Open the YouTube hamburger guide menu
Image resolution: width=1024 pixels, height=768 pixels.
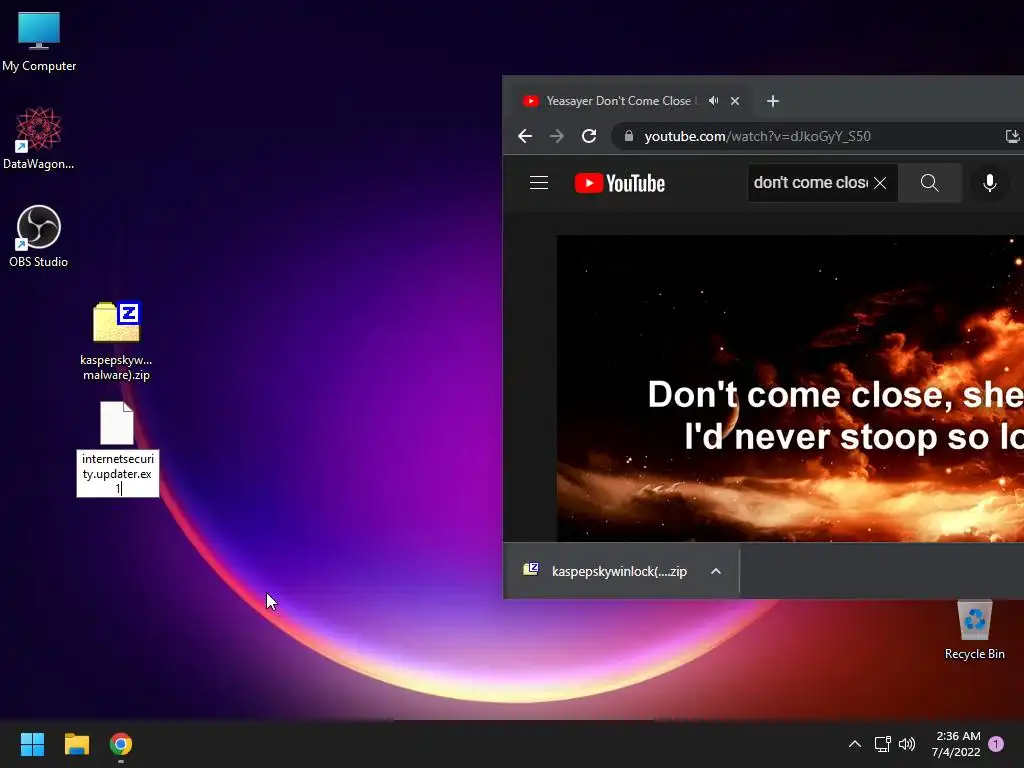click(x=539, y=183)
